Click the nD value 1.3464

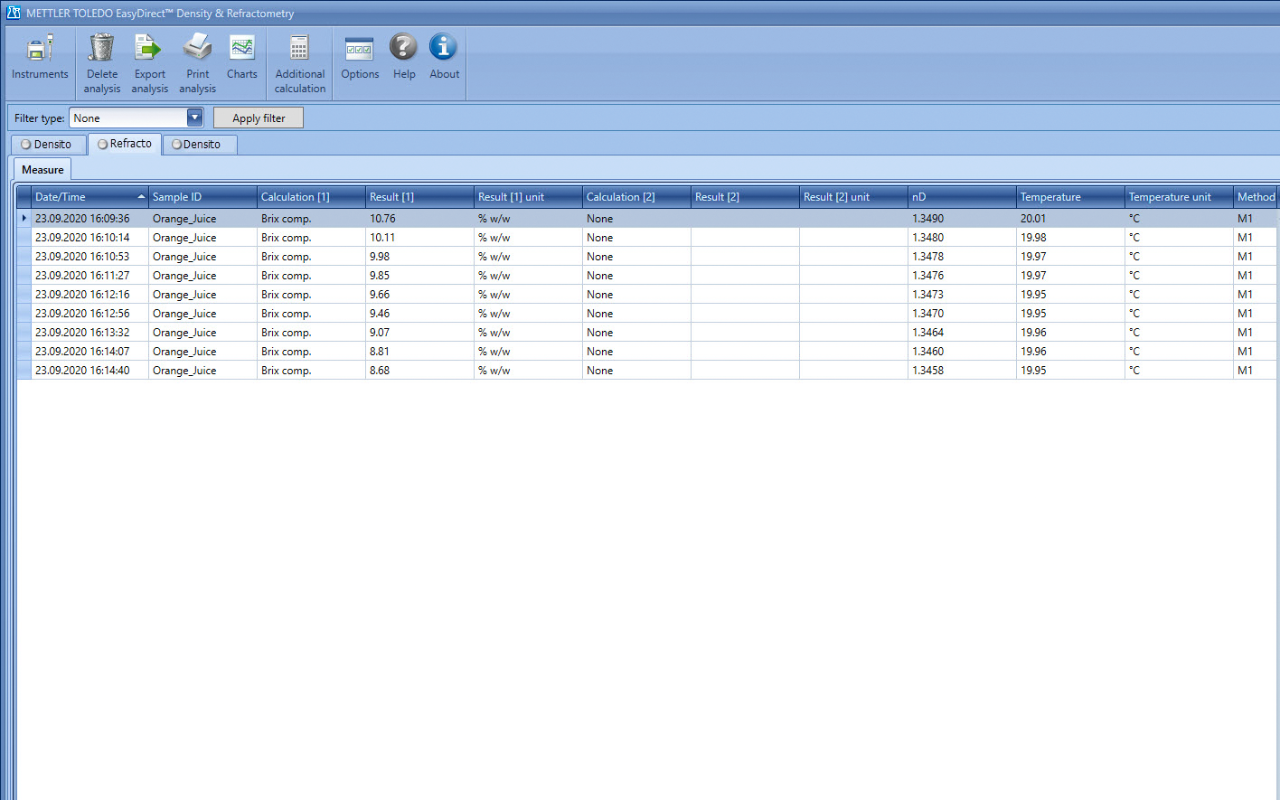click(927, 332)
